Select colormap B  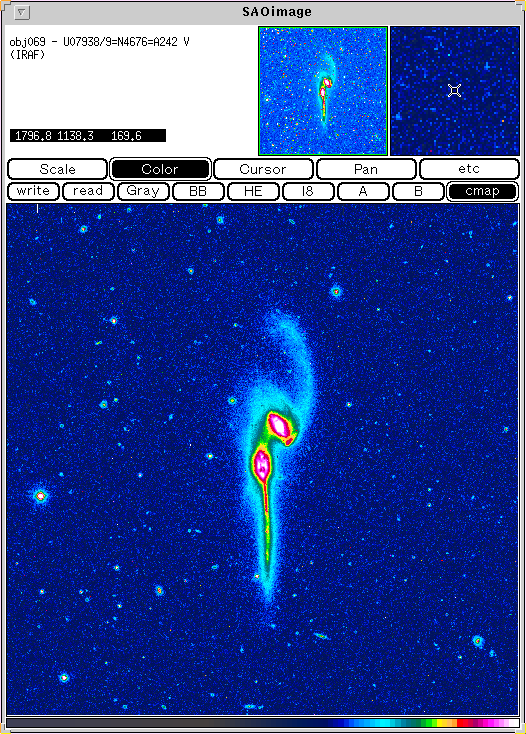[418, 191]
